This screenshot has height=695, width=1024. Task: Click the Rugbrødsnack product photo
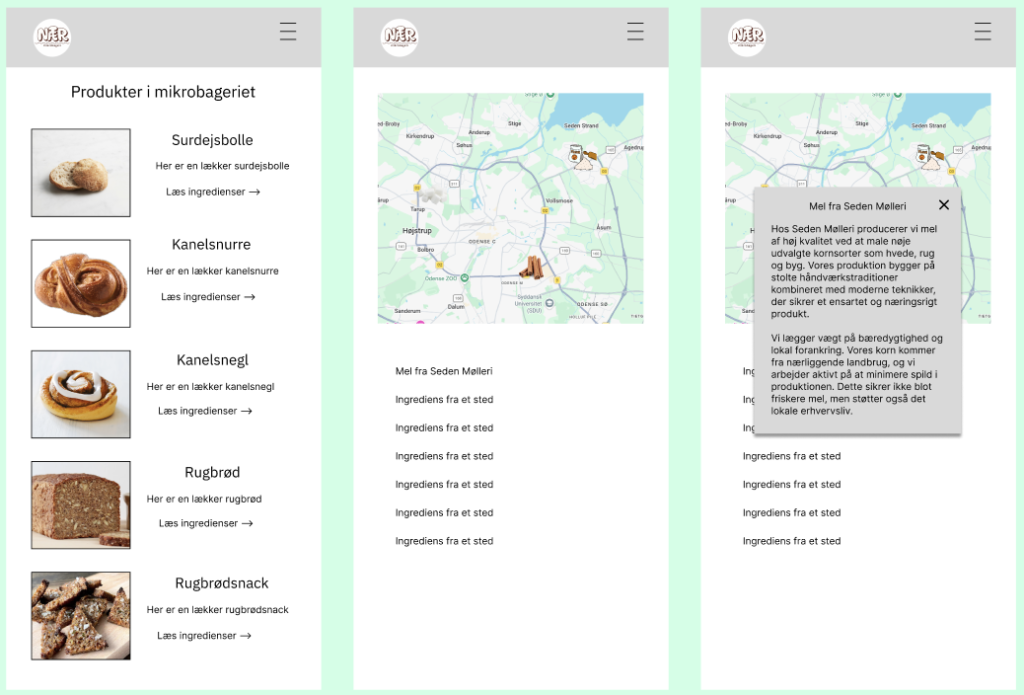(x=81, y=616)
